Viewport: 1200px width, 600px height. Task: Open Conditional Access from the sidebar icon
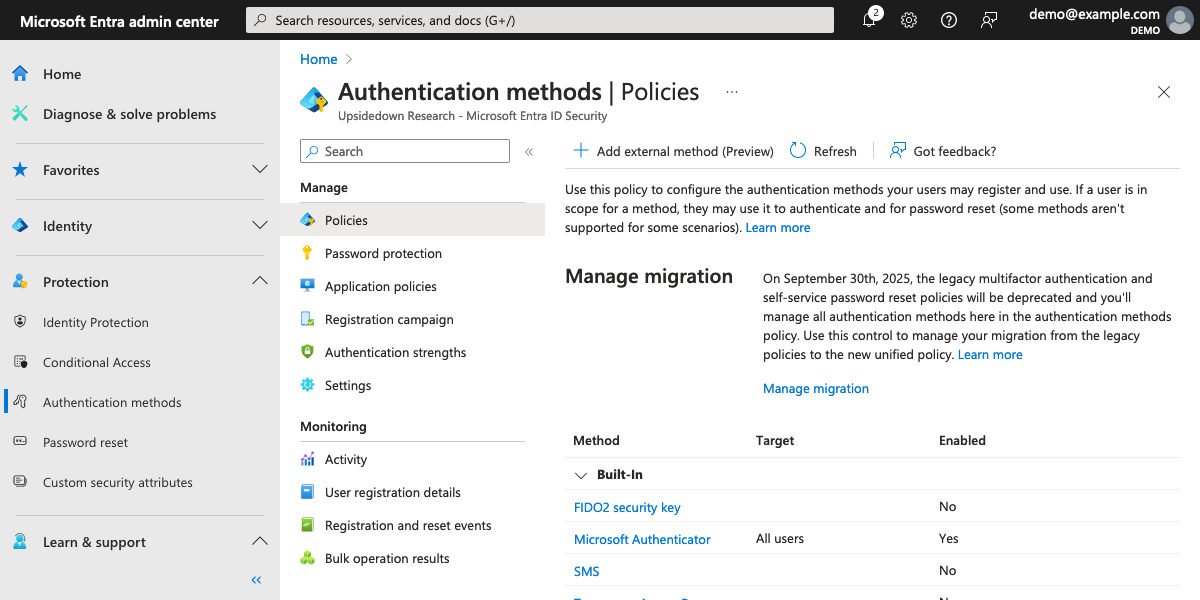(21, 362)
